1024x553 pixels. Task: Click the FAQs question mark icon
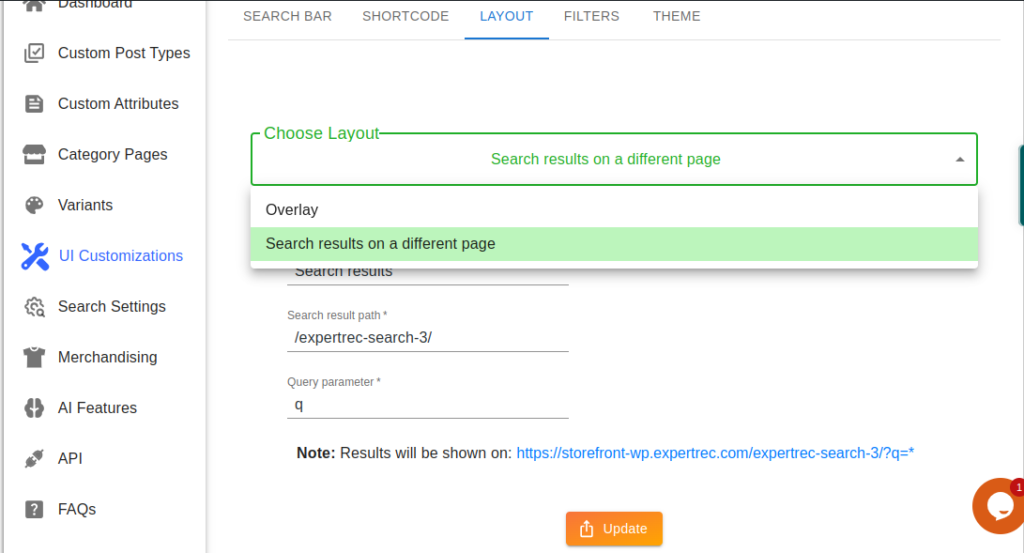point(34,509)
